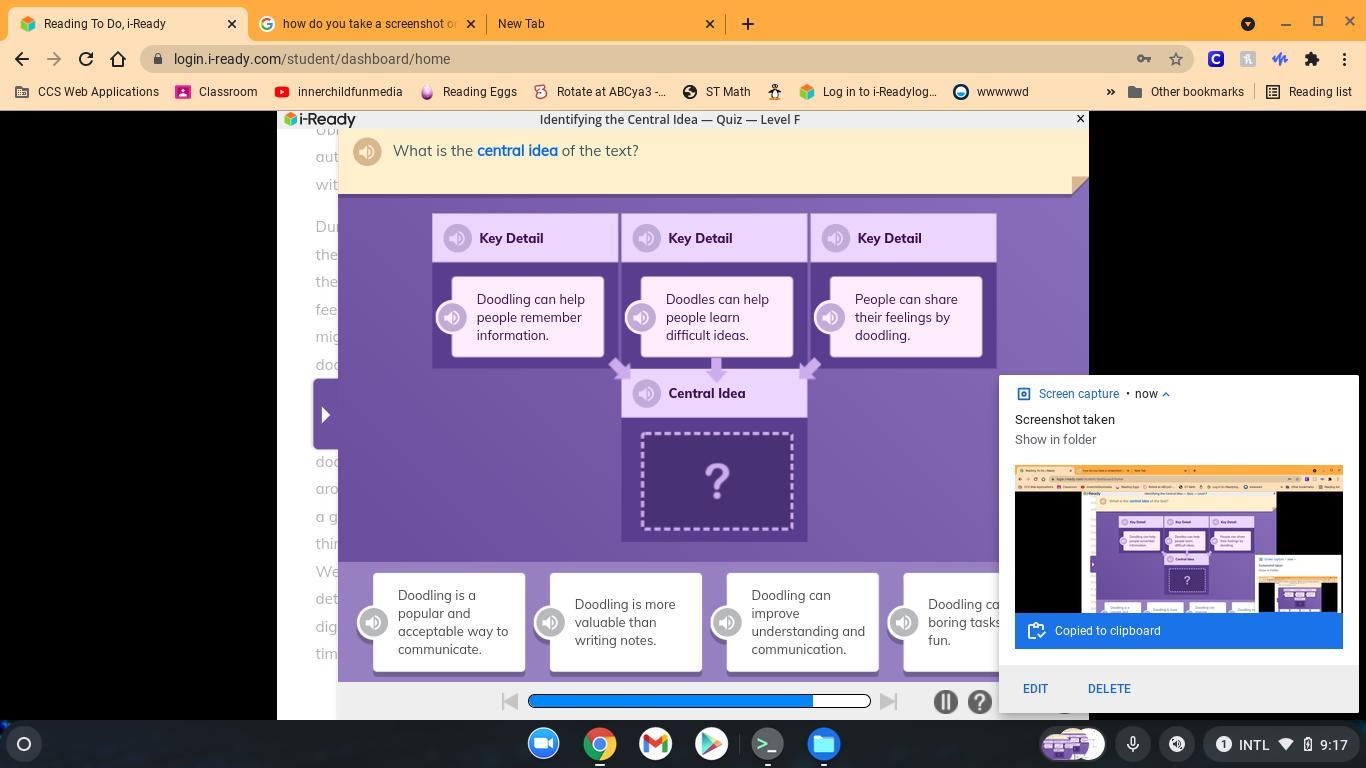The height and width of the screenshot is (768, 1366).
Task: Play audio for the Central Idea header
Action: 647,393
